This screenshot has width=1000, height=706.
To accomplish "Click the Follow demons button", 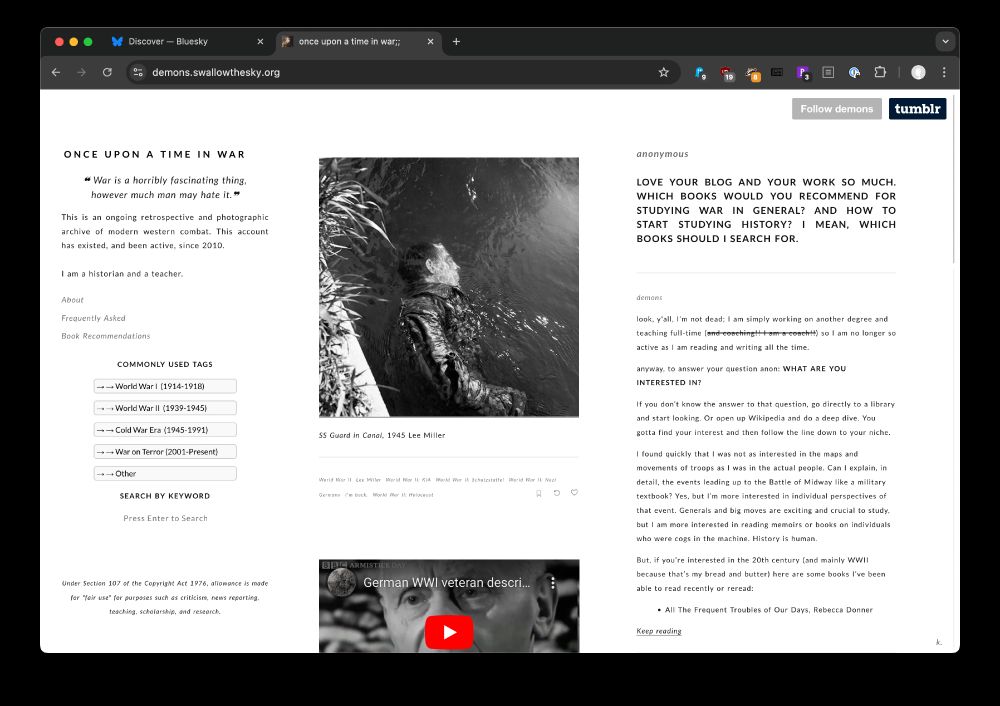I will coord(837,108).
